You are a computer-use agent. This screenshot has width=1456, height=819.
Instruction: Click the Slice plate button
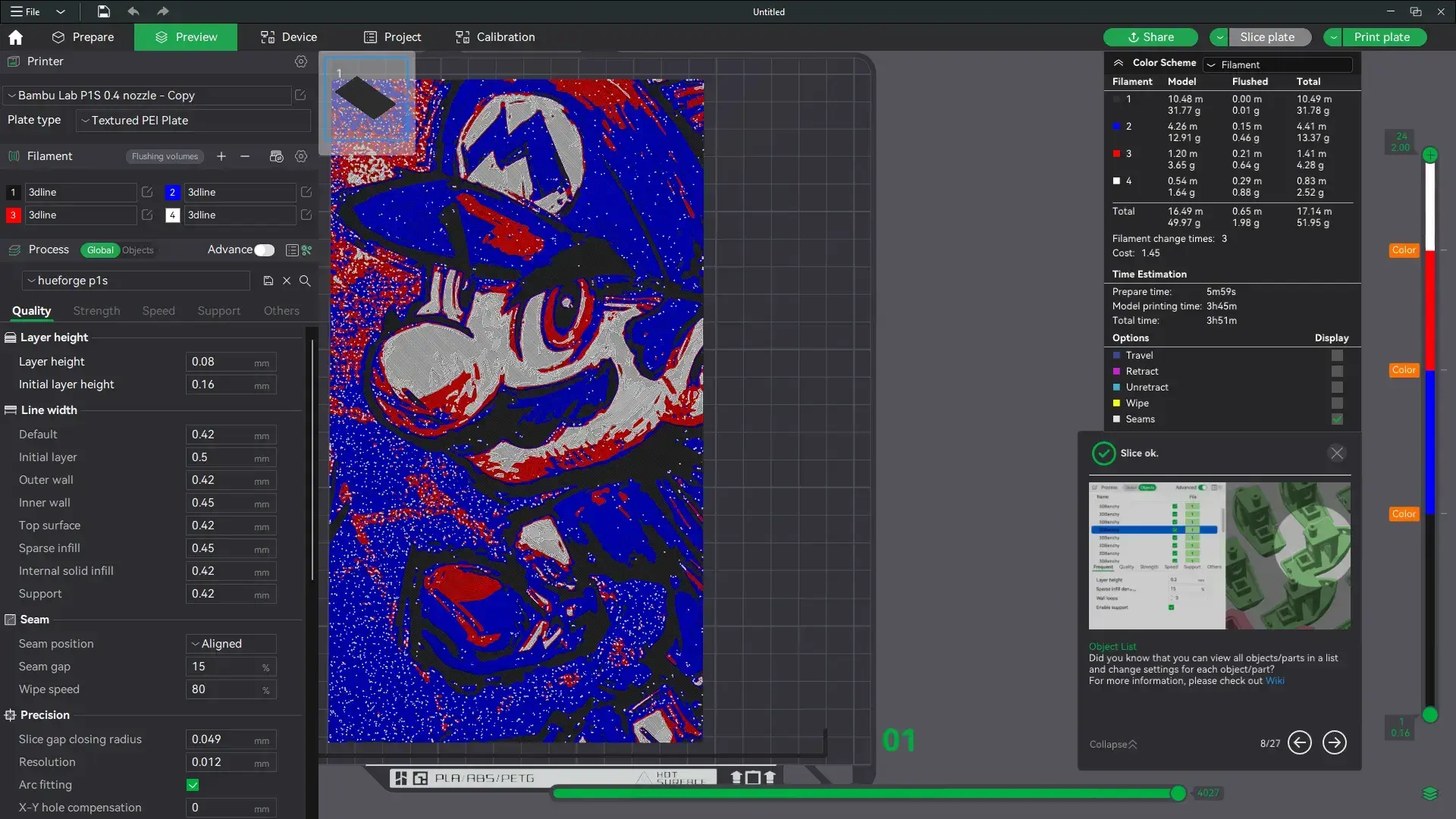[1268, 36]
